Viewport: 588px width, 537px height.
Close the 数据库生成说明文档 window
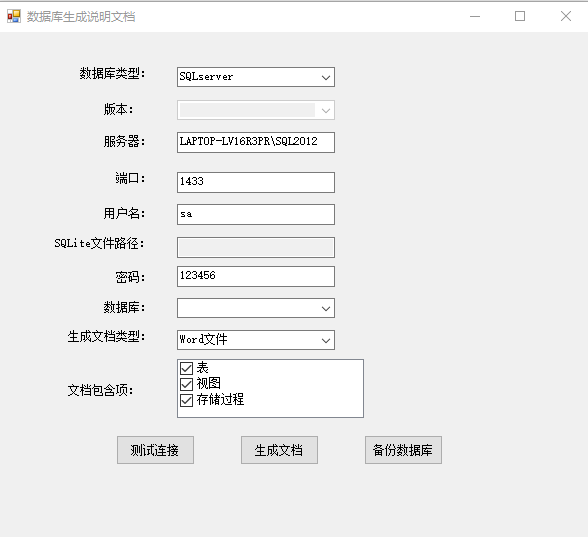[566, 16]
